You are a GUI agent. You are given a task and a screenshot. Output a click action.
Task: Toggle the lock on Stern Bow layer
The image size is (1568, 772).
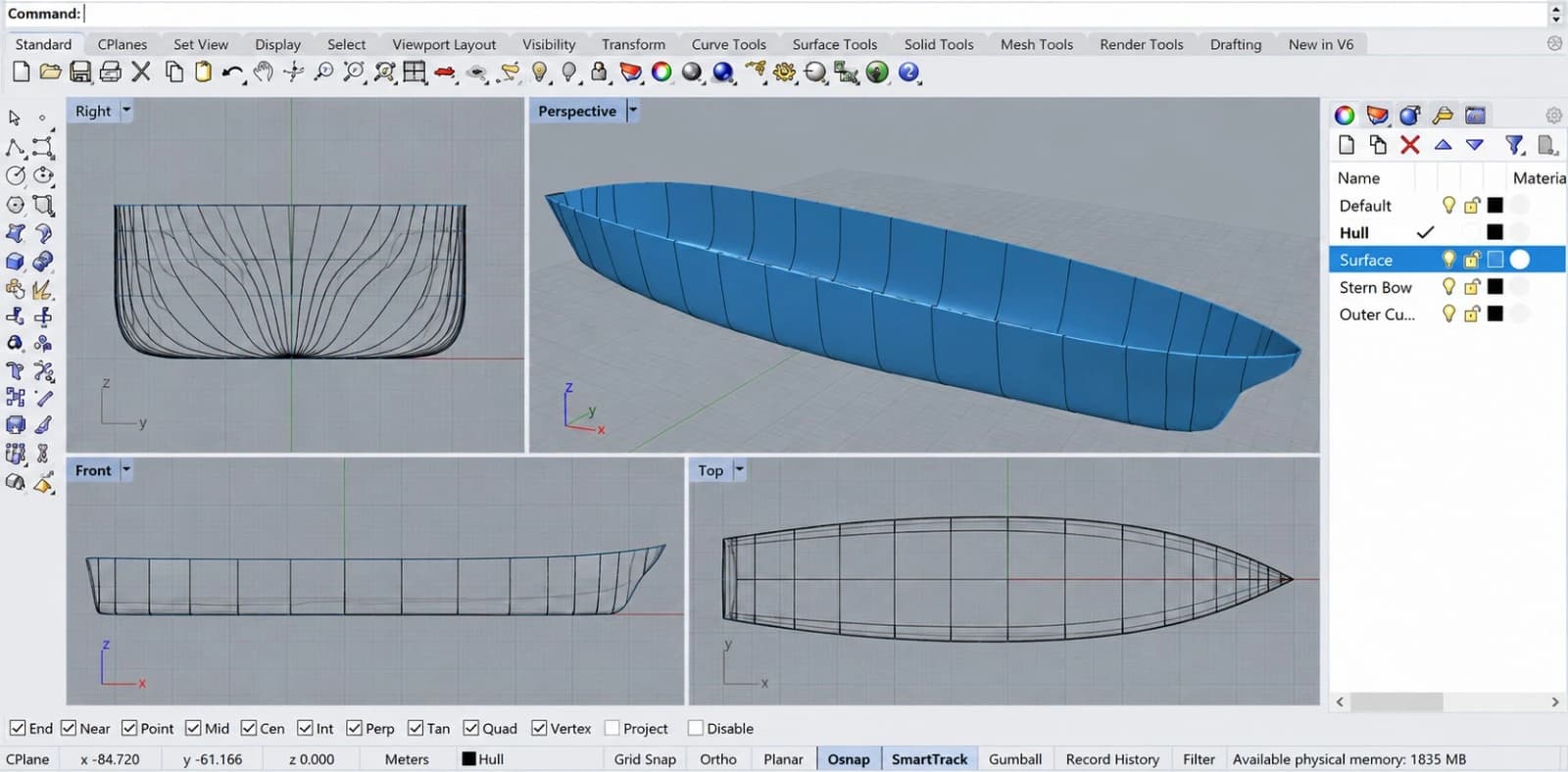coord(1472,287)
